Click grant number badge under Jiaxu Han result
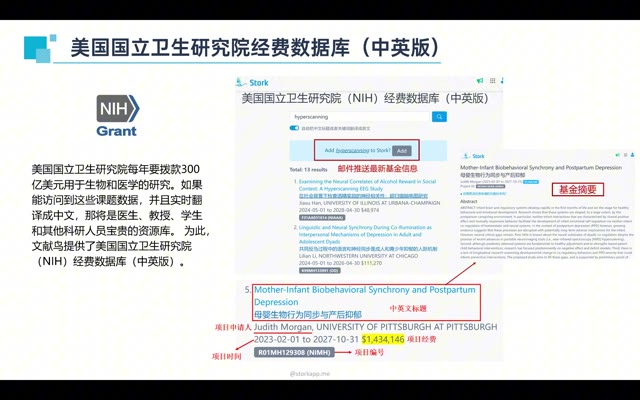Image resolution: width=640 pixels, height=400 pixels. [x=322, y=218]
